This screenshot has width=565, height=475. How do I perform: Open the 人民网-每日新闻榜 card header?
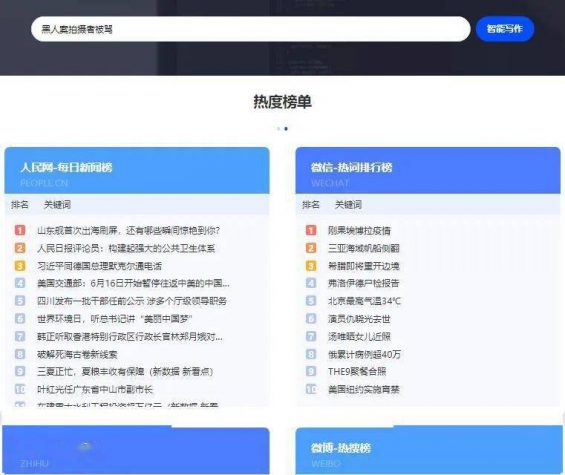click(137, 170)
